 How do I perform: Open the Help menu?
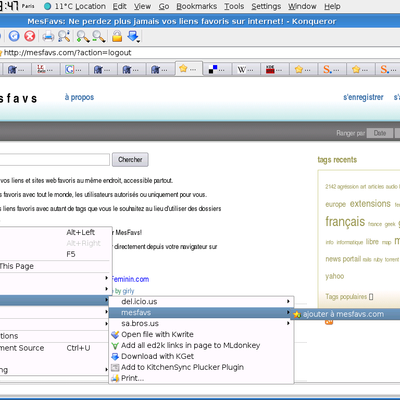pyautogui.click(x=332, y=6)
